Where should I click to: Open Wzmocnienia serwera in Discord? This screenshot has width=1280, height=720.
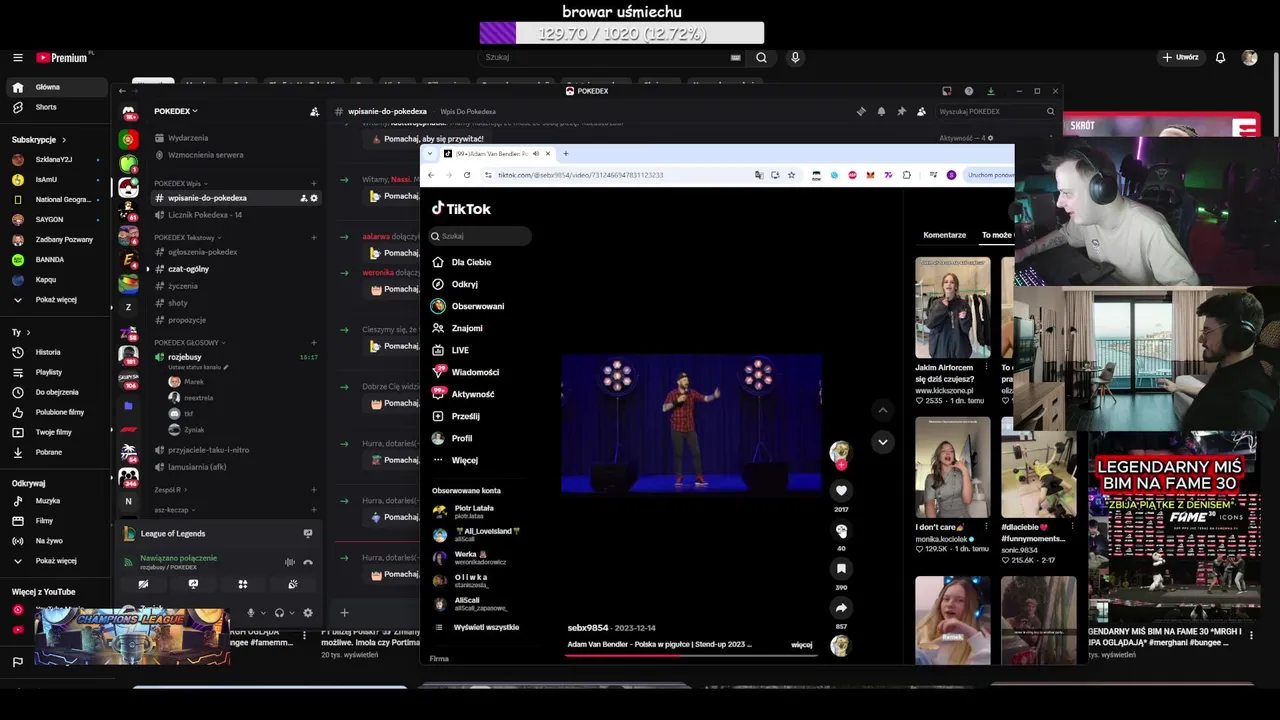pos(198,155)
